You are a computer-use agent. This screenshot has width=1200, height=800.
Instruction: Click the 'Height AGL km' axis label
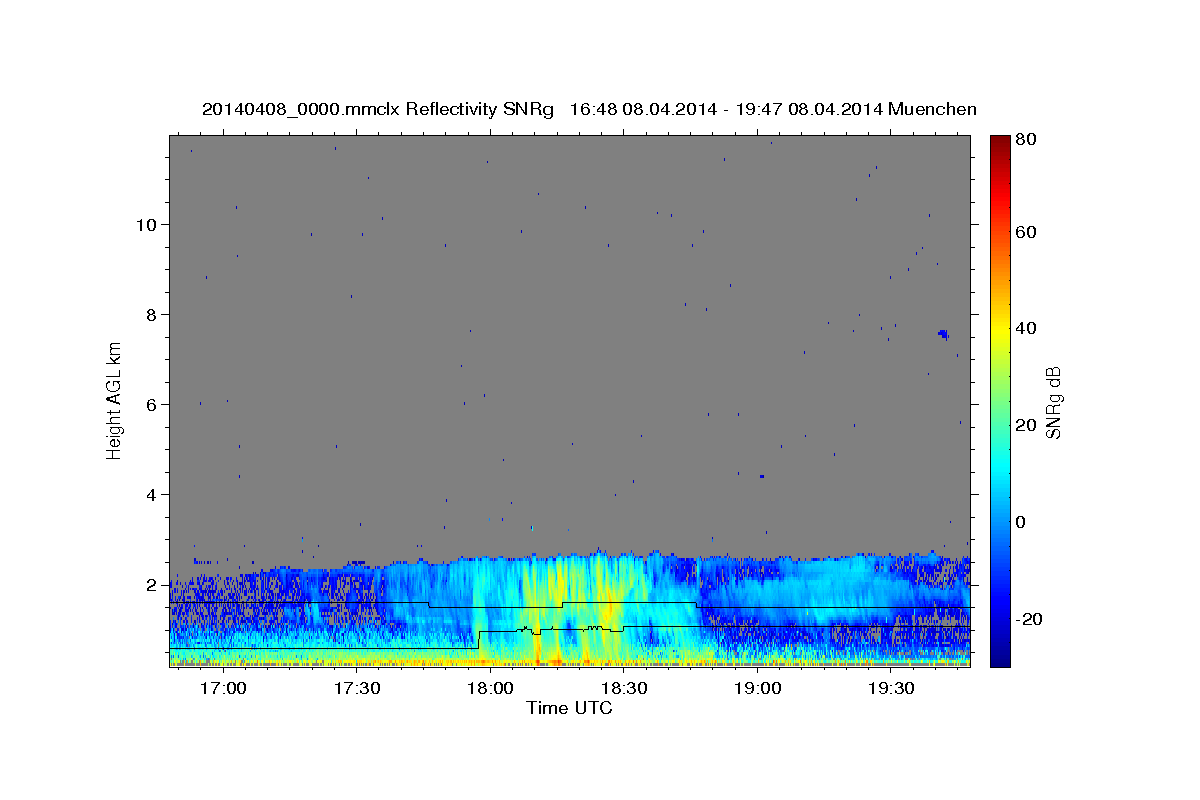click(115, 399)
